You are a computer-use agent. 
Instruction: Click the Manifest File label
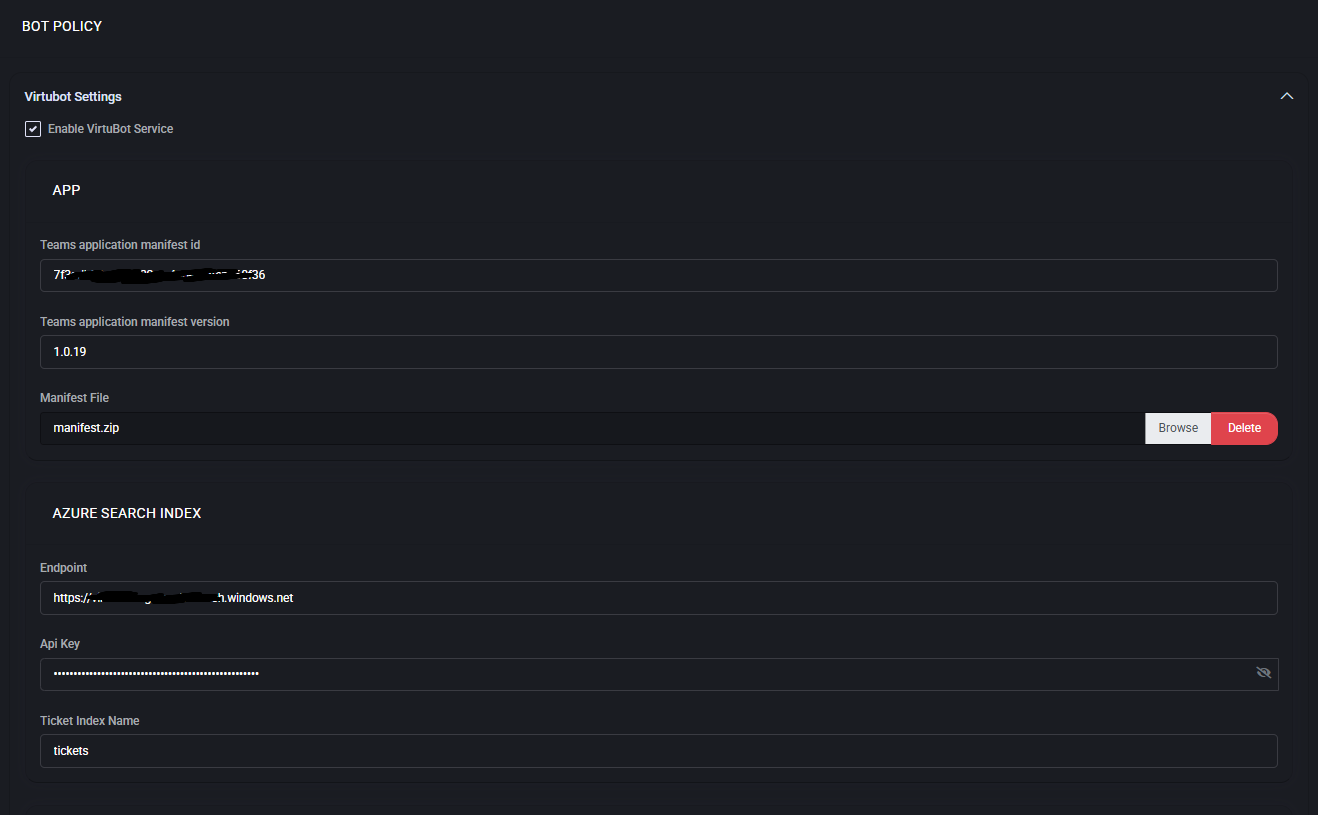coord(74,398)
